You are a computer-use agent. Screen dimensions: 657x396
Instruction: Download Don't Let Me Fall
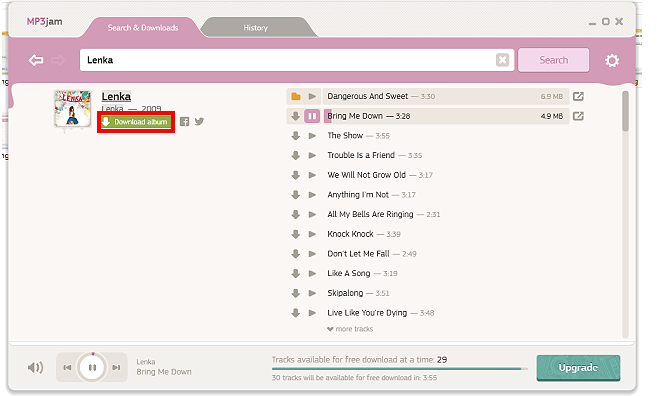pos(296,254)
